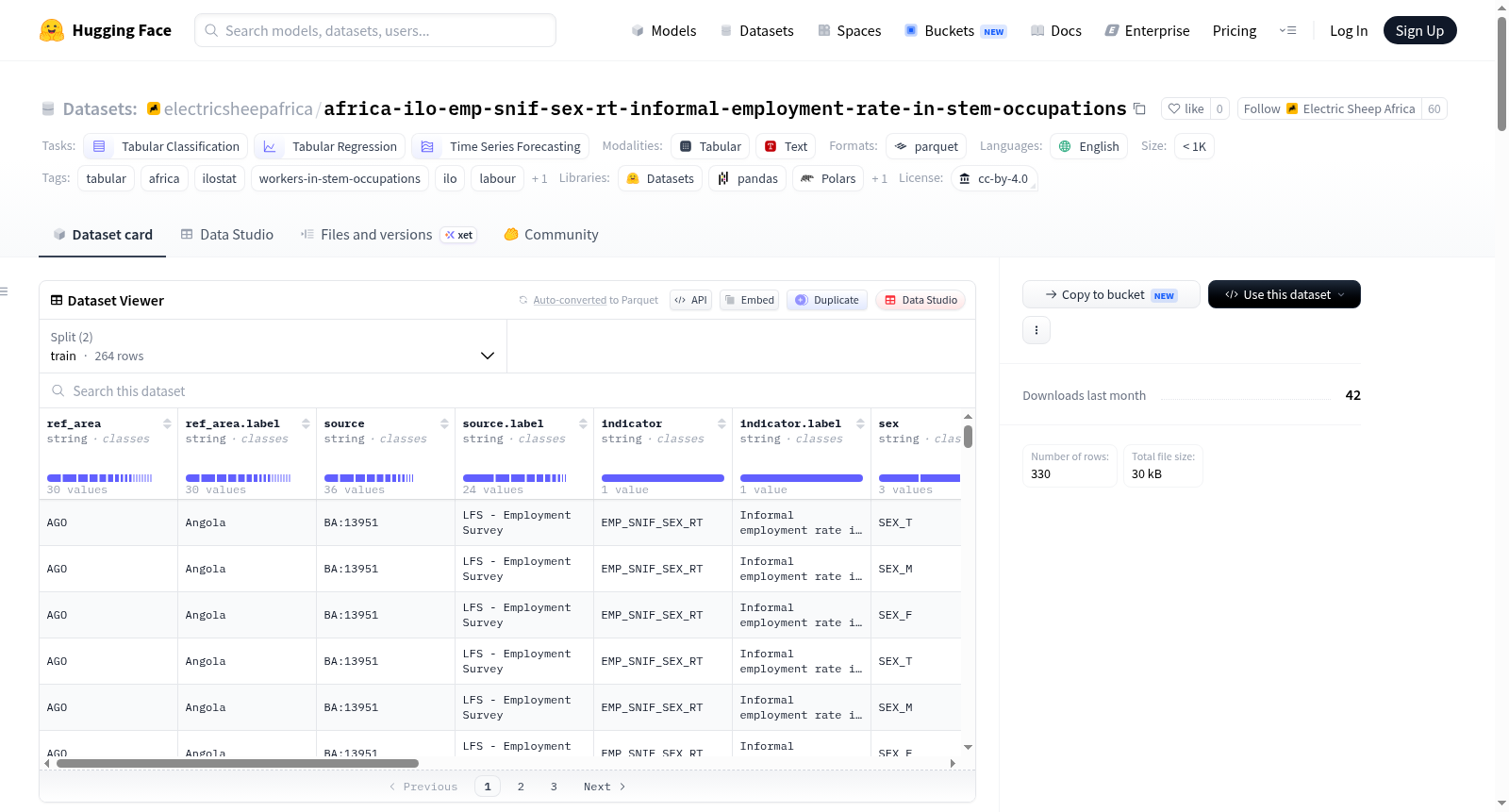Filter by parquet format tag
The height and width of the screenshot is (812, 1509).
click(926, 146)
